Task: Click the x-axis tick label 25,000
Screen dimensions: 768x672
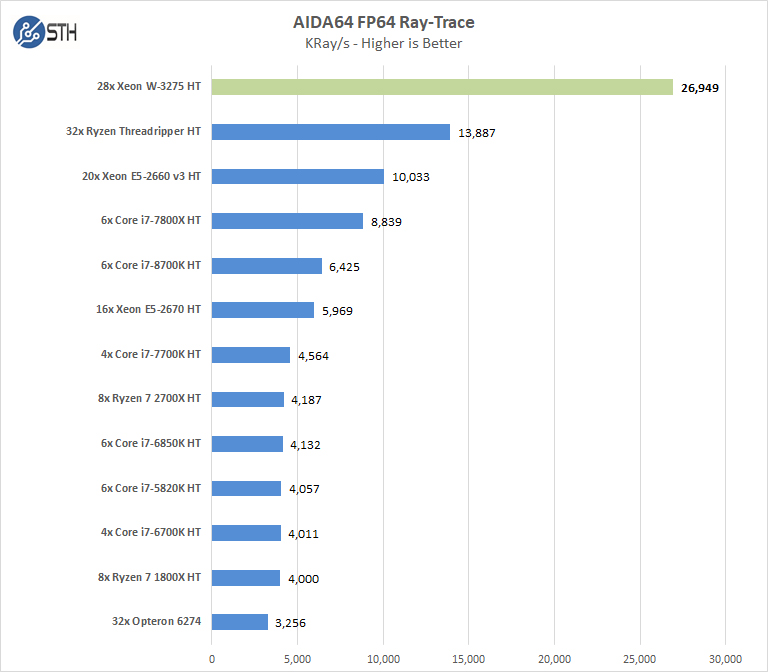Action: (640, 660)
